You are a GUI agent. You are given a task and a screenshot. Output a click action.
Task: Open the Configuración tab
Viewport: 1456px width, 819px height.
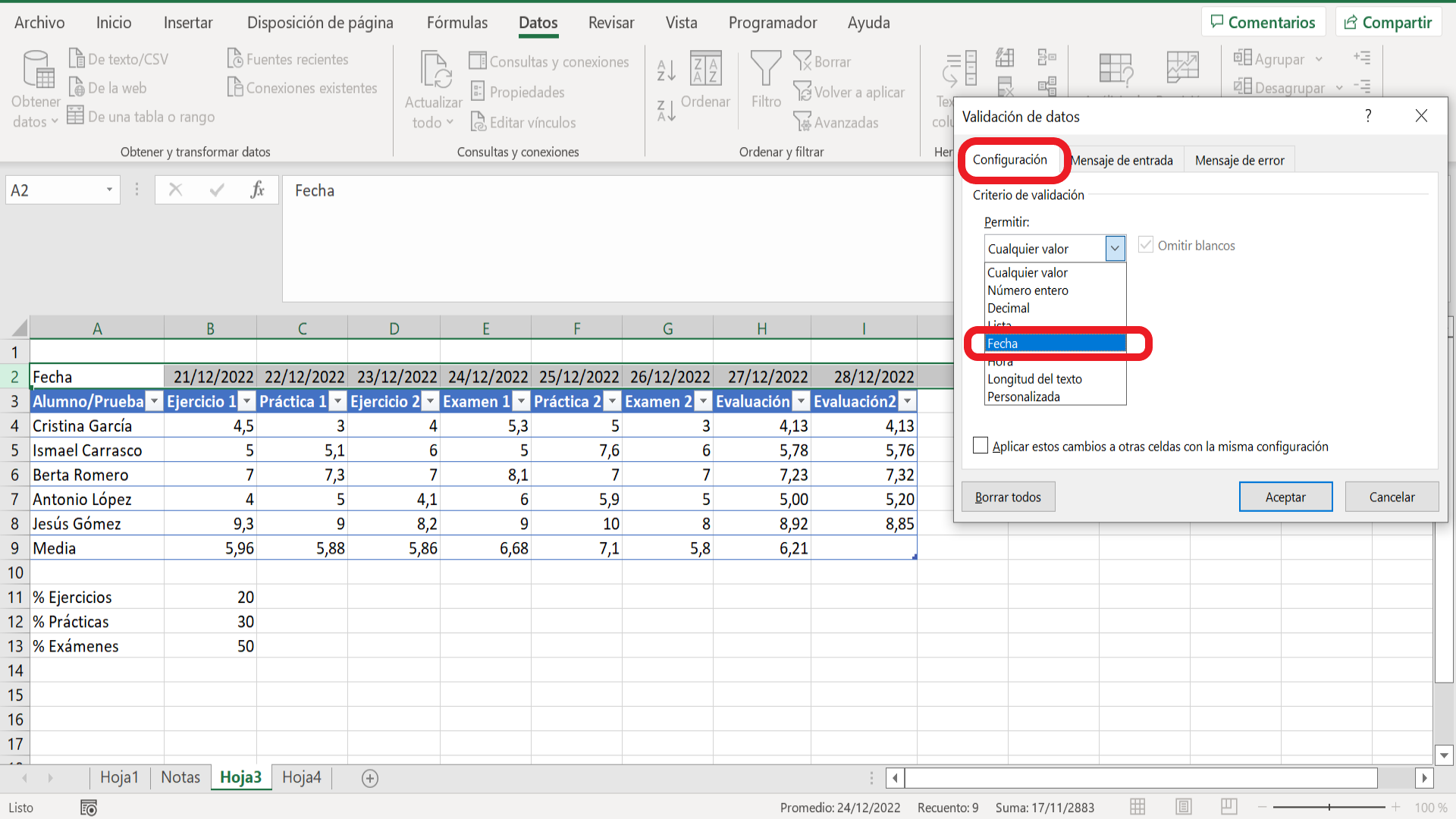click(x=1010, y=159)
